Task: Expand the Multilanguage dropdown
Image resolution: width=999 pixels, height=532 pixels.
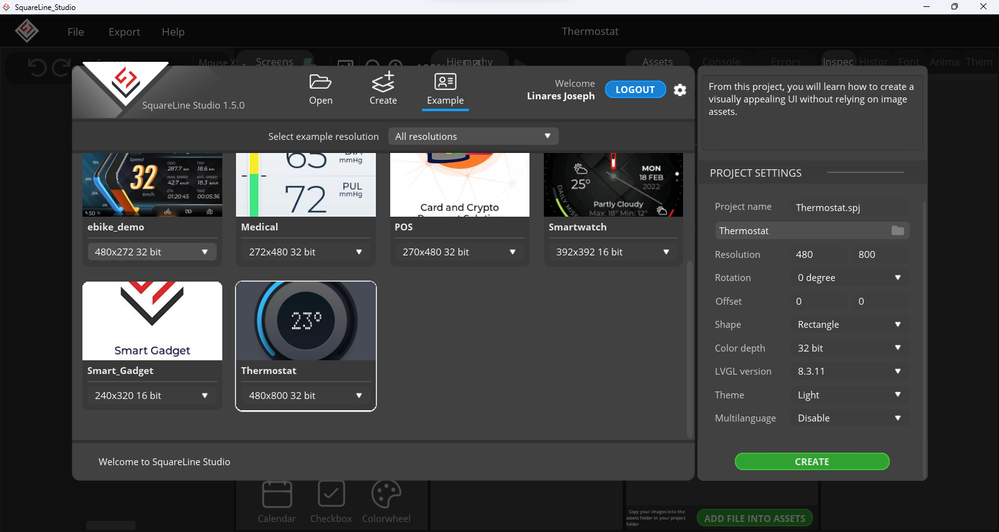Action: (850, 418)
